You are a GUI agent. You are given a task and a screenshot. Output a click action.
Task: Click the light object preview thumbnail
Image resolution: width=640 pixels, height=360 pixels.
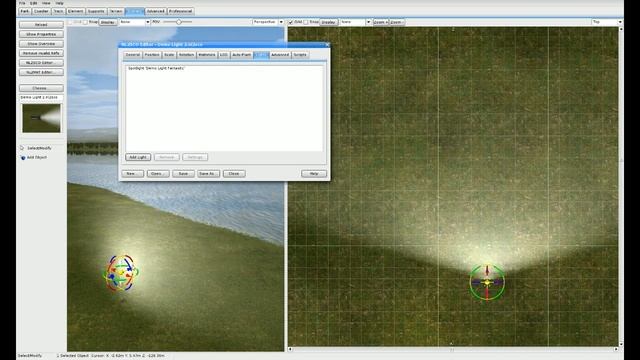click(x=41, y=118)
